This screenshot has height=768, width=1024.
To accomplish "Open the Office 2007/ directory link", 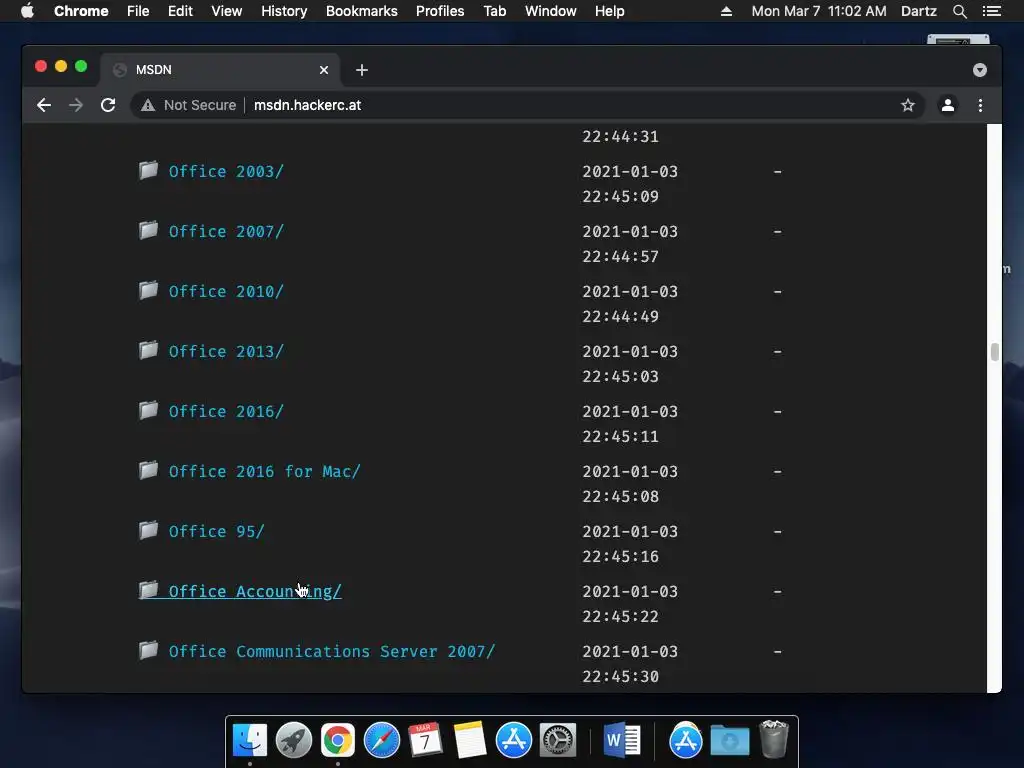I will click(226, 232).
